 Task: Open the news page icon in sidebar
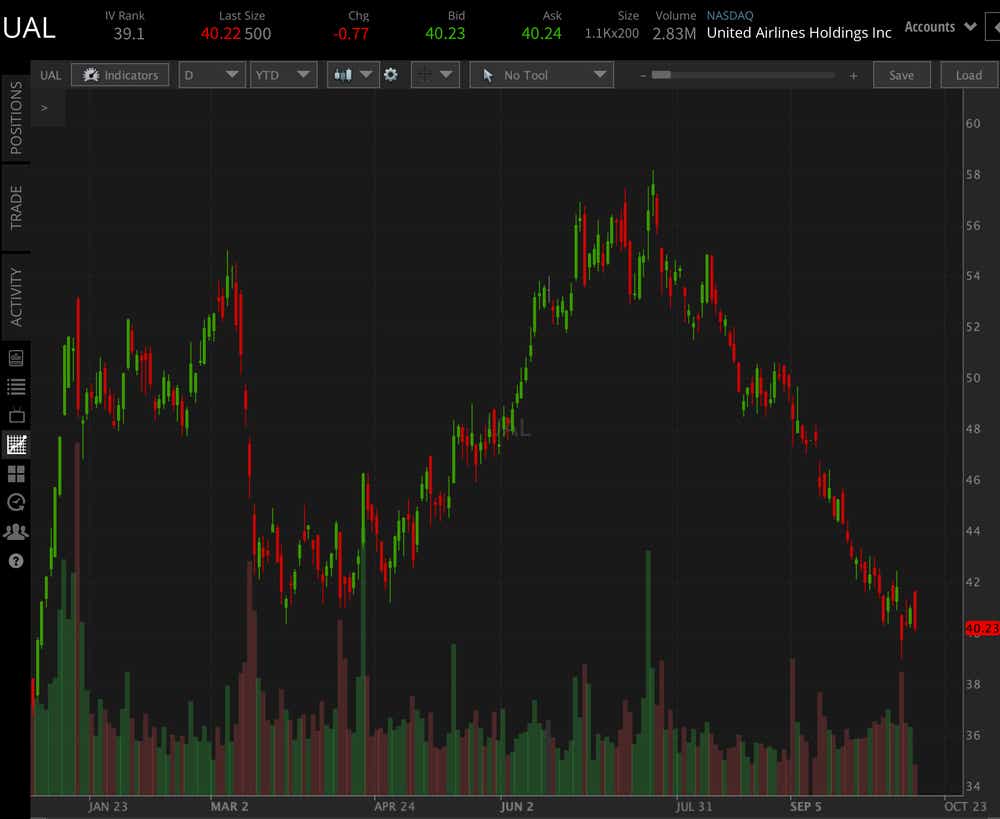coord(16,358)
